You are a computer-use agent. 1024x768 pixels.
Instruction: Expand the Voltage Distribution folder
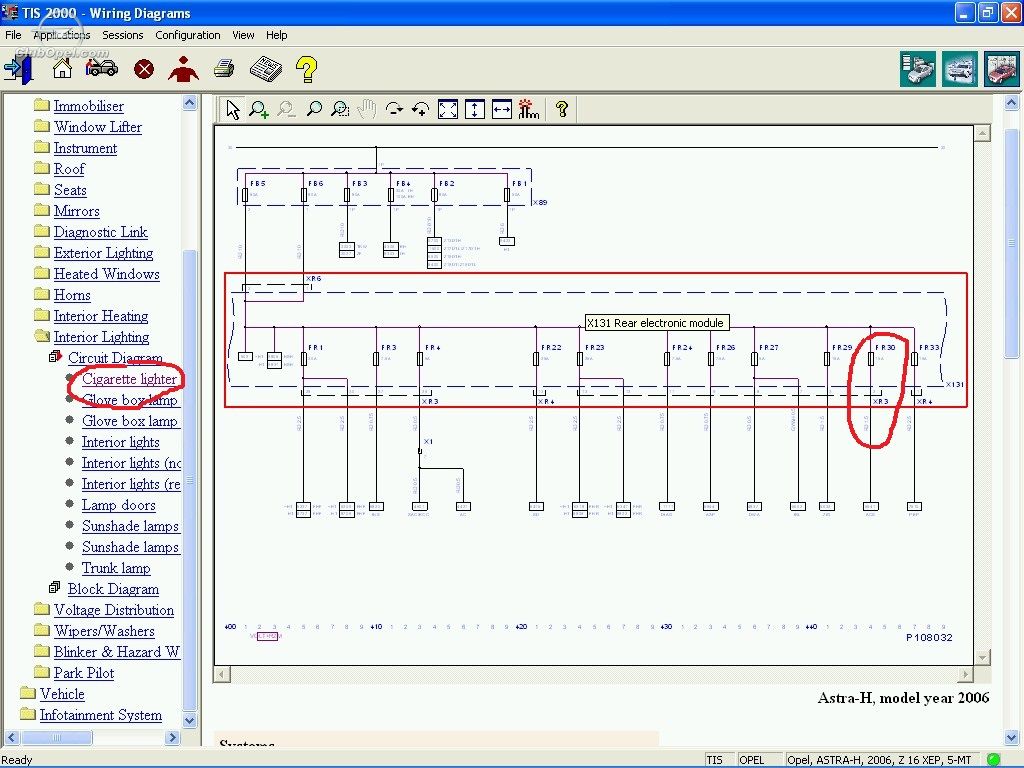click(x=41, y=609)
